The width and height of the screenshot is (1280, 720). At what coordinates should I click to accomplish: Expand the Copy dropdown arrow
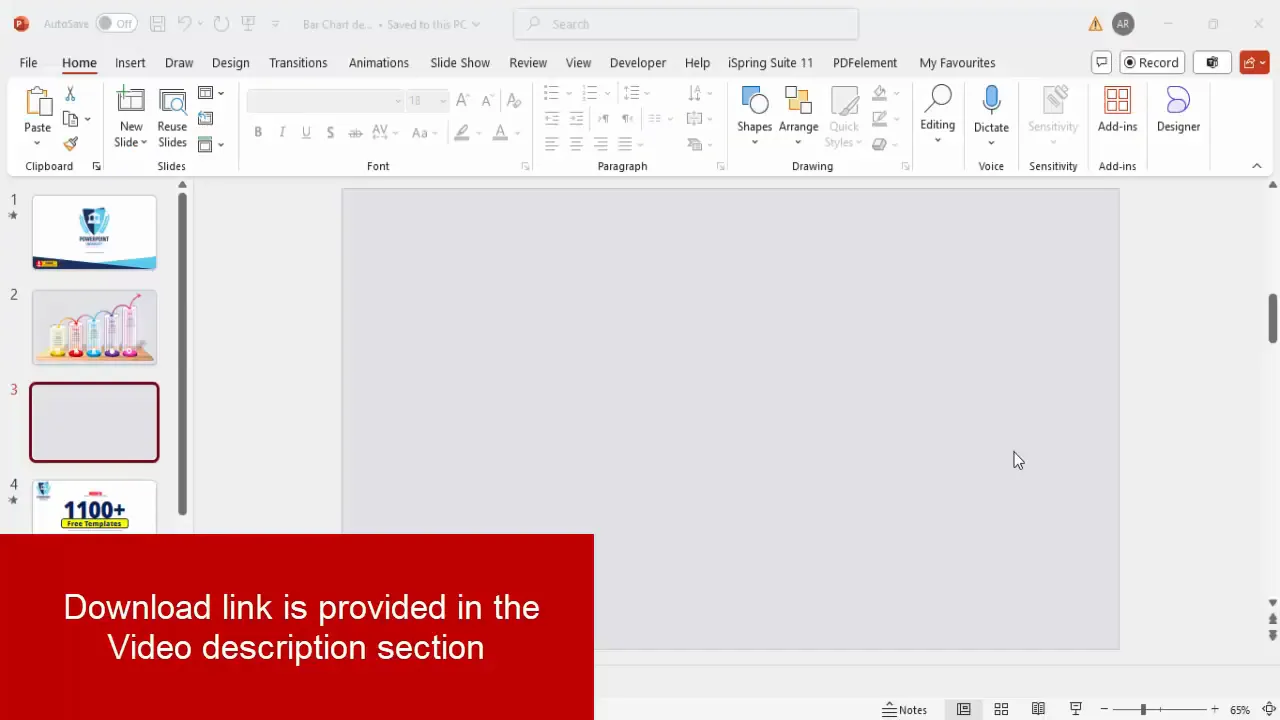pos(88,119)
